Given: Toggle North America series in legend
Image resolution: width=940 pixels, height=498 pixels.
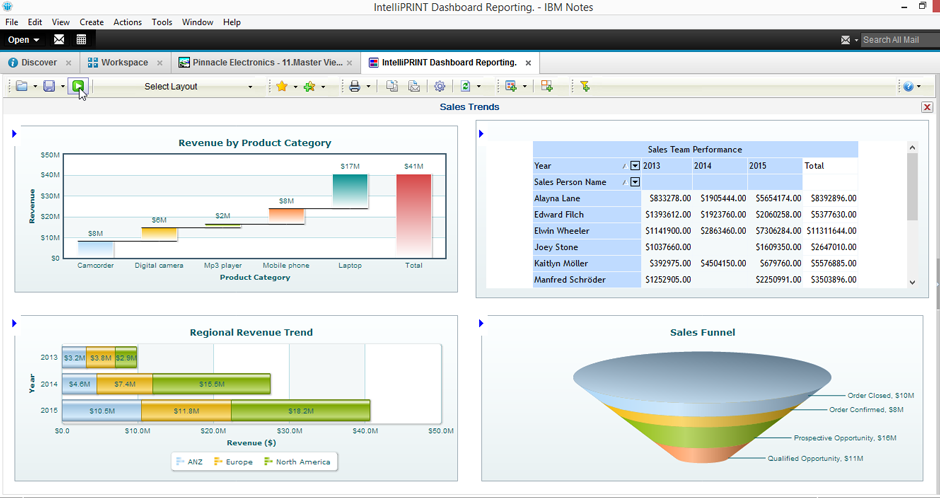Looking at the screenshot, I should pyautogui.click(x=297, y=461).
